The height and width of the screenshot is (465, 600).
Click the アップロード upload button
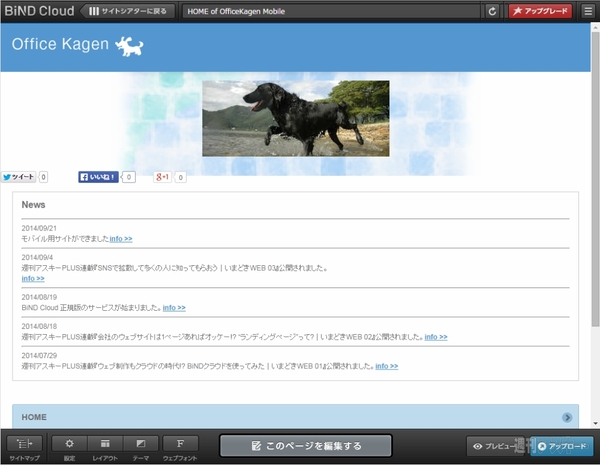562,446
